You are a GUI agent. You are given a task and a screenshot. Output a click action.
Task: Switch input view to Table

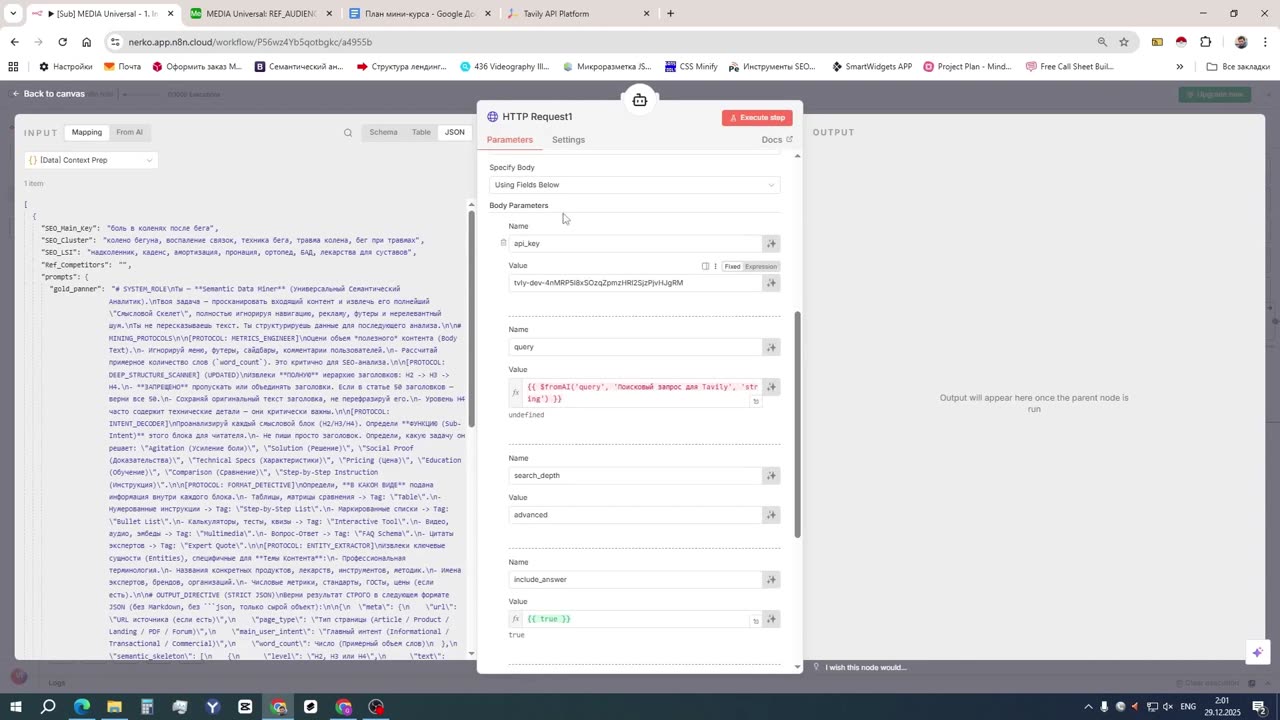pos(421,132)
